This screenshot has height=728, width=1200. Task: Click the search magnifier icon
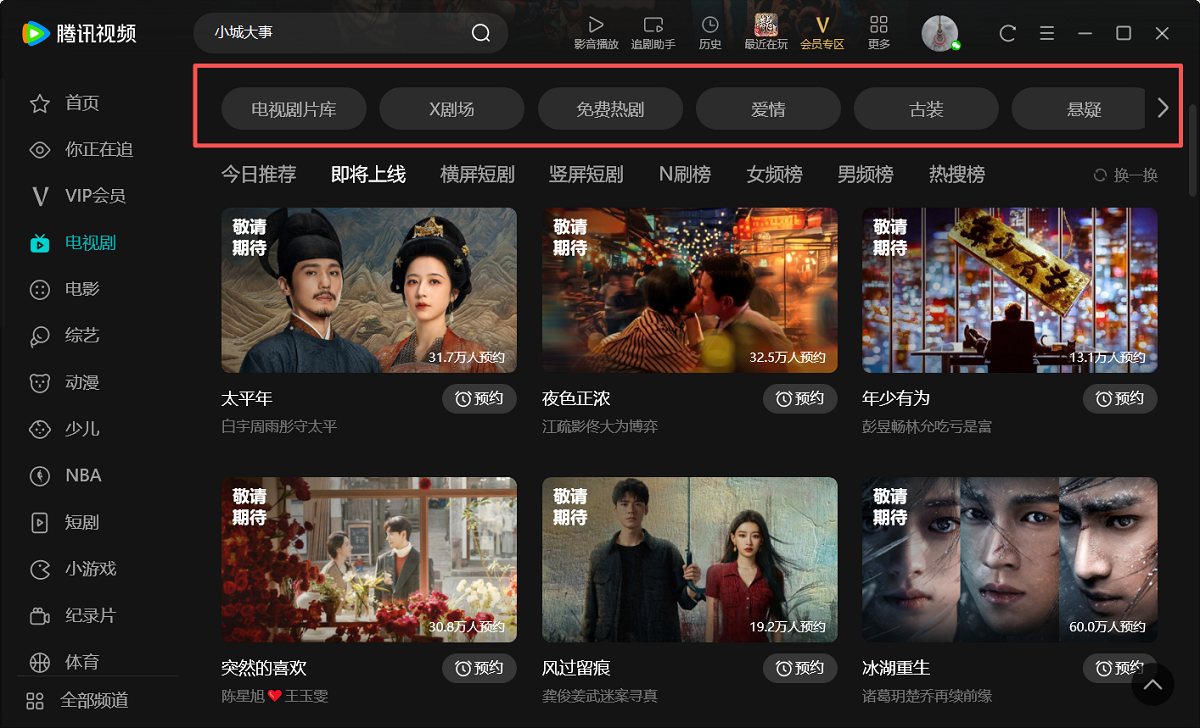tap(481, 33)
